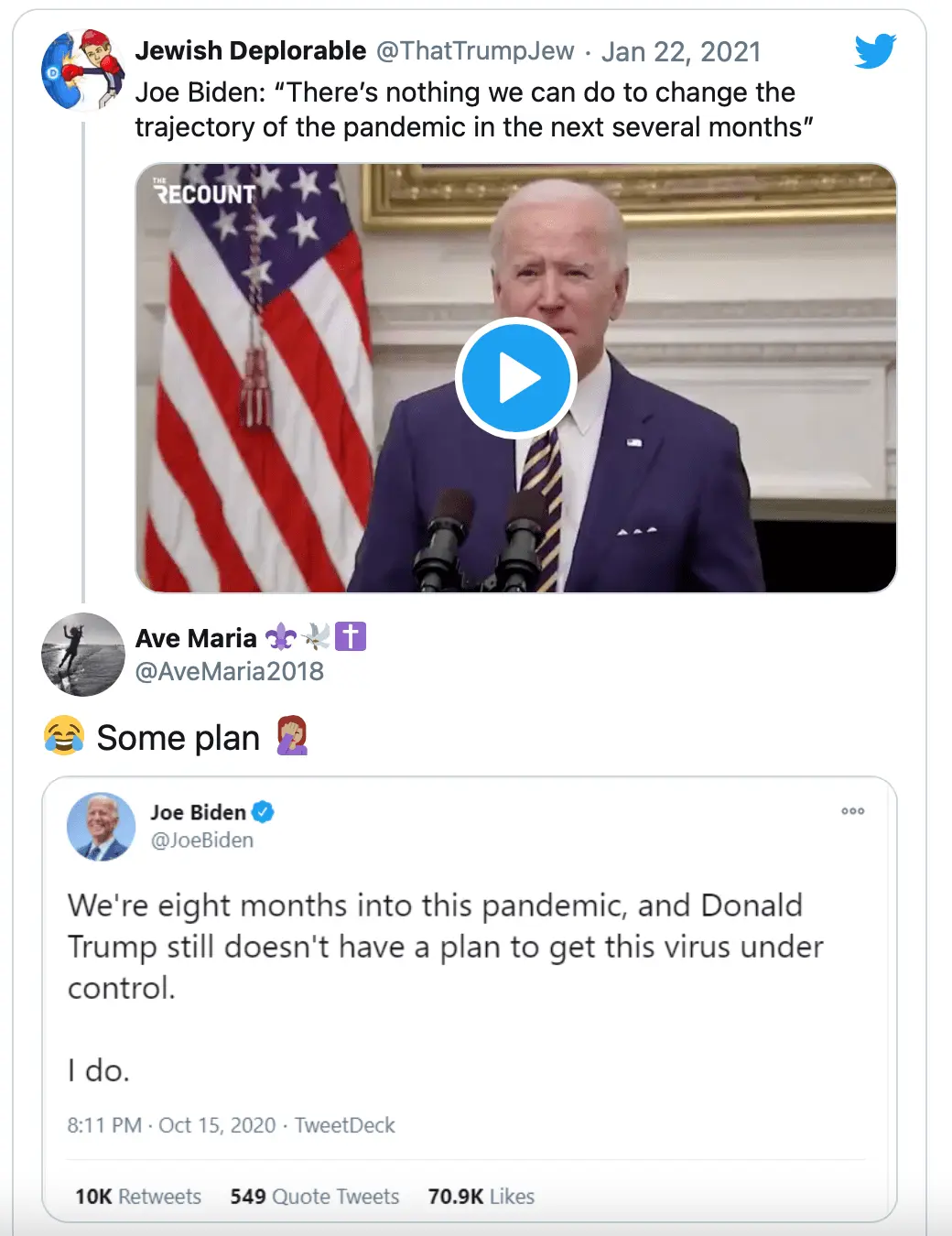This screenshot has width=952, height=1236.
Task: Click Joe Biden's profile avatar
Action: 101,826
